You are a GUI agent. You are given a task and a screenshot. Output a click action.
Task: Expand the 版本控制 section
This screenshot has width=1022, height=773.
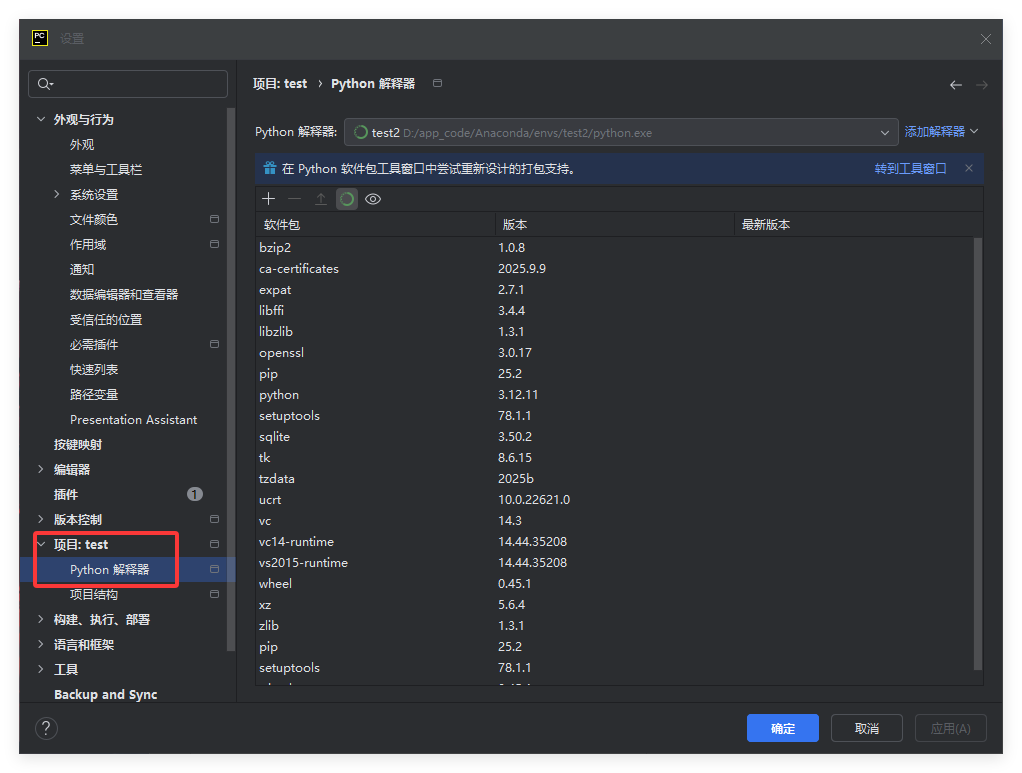[41, 519]
